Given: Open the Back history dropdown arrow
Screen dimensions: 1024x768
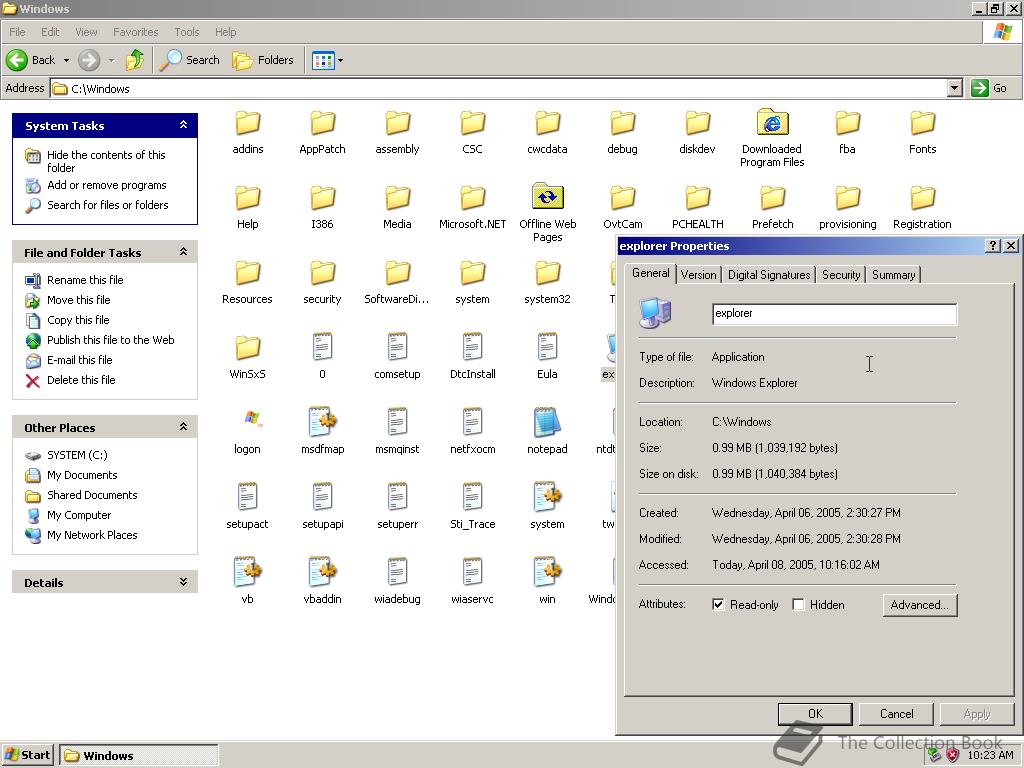Looking at the screenshot, I should pos(66,60).
